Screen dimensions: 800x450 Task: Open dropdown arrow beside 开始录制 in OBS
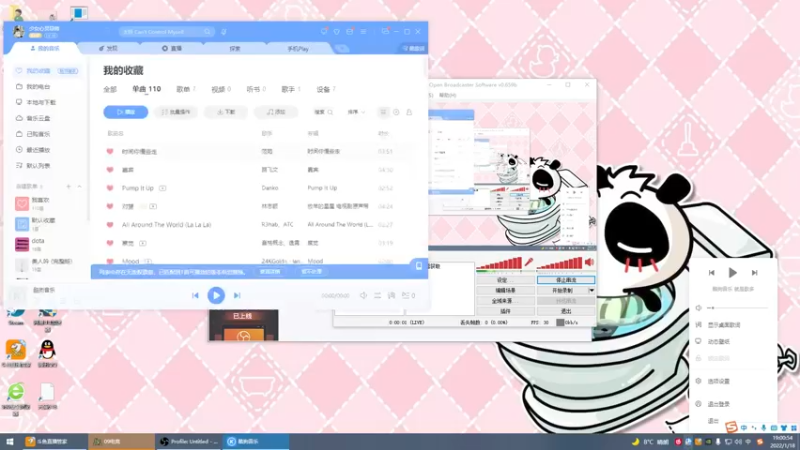pyautogui.click(x=591, y=290)
